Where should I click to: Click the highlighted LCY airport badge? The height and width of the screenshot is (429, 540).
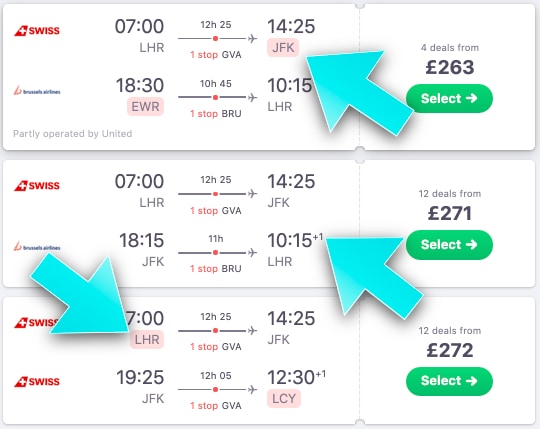(x=284, y=398)
